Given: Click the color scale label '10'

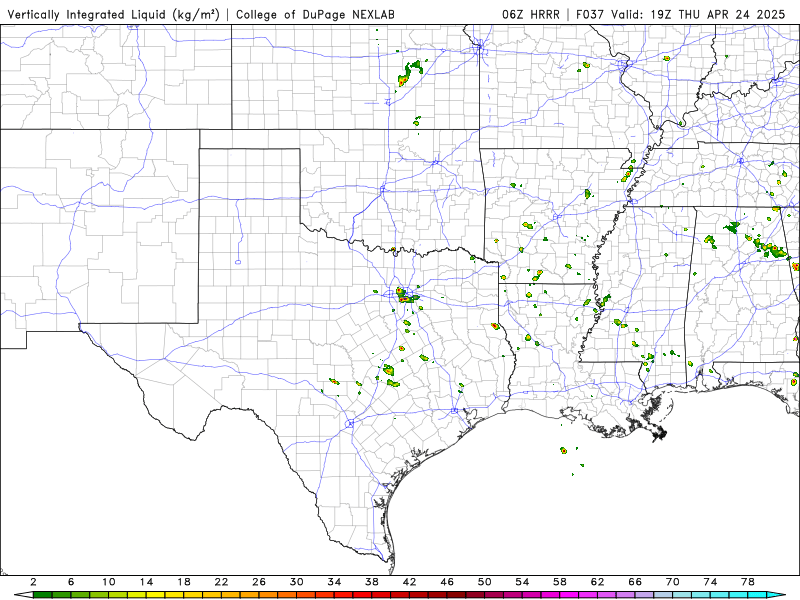Looking at the screenshot, I should click(x=109, y=582).
